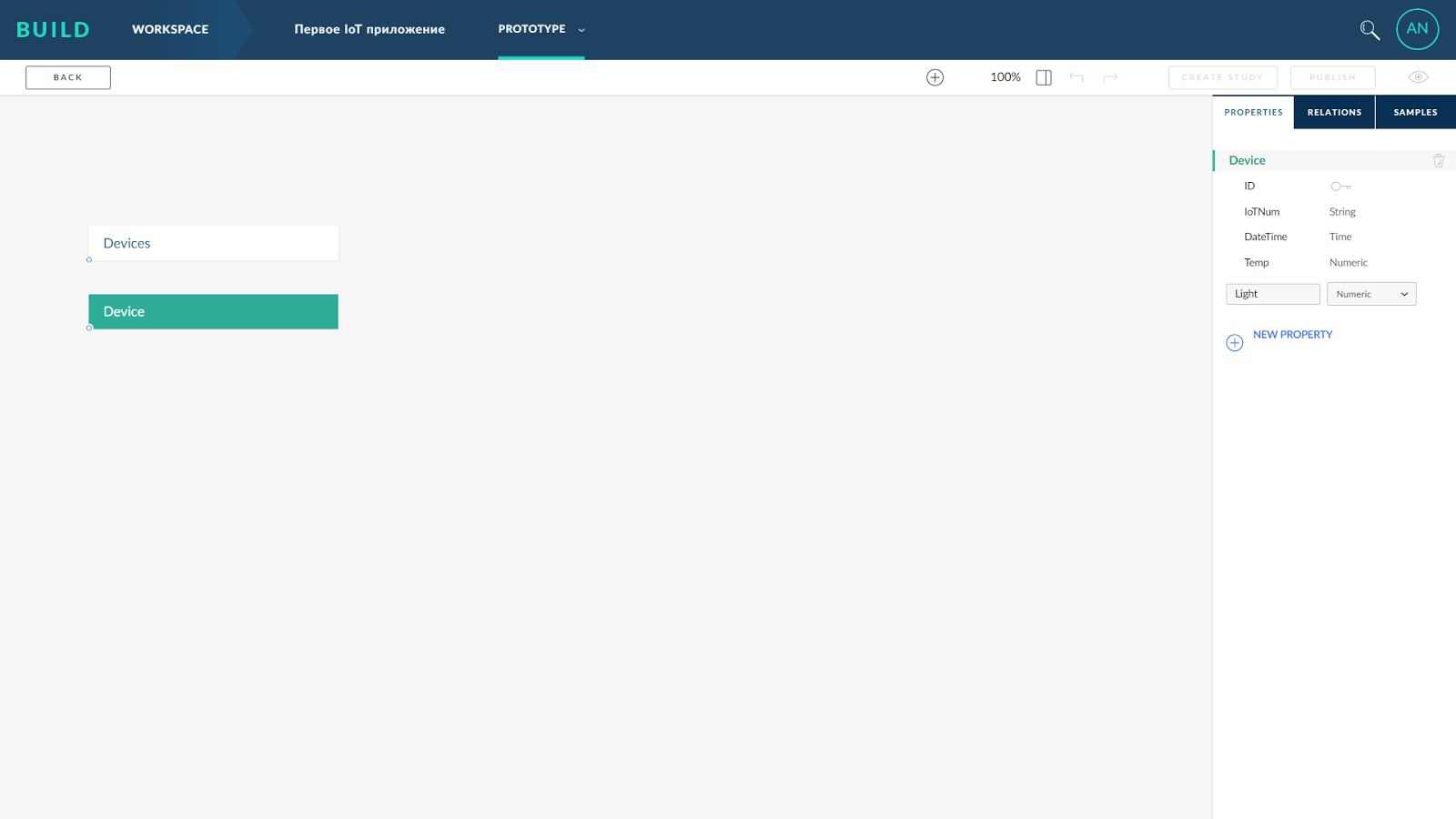Click the undo arrow icon
The height and width of the screenshot is (819, 1456).
pyautogui.click(x=1077, y=77)
